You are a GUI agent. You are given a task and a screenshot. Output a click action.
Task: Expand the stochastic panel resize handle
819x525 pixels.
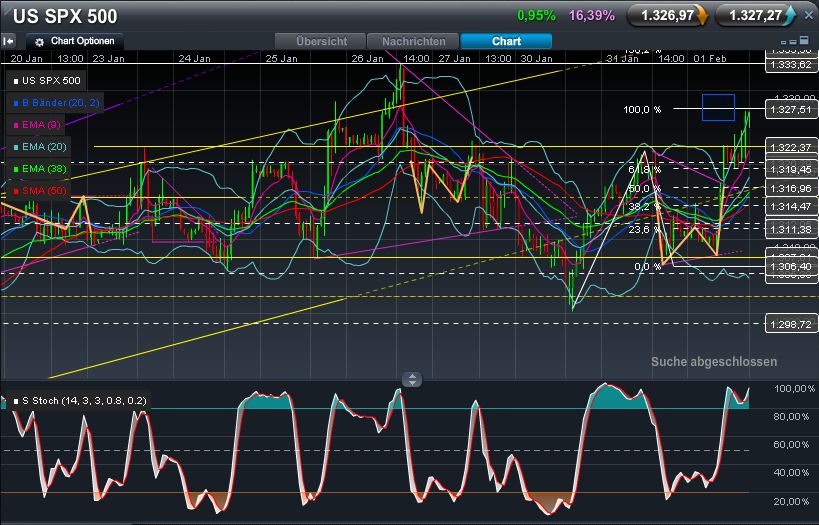(411, 379)
